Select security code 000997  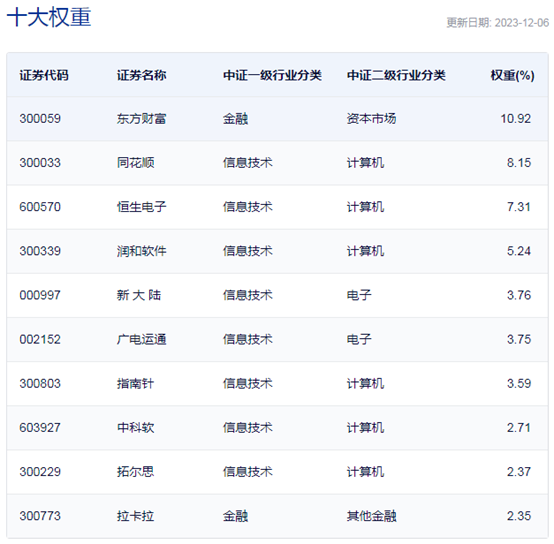pos(40,295)
